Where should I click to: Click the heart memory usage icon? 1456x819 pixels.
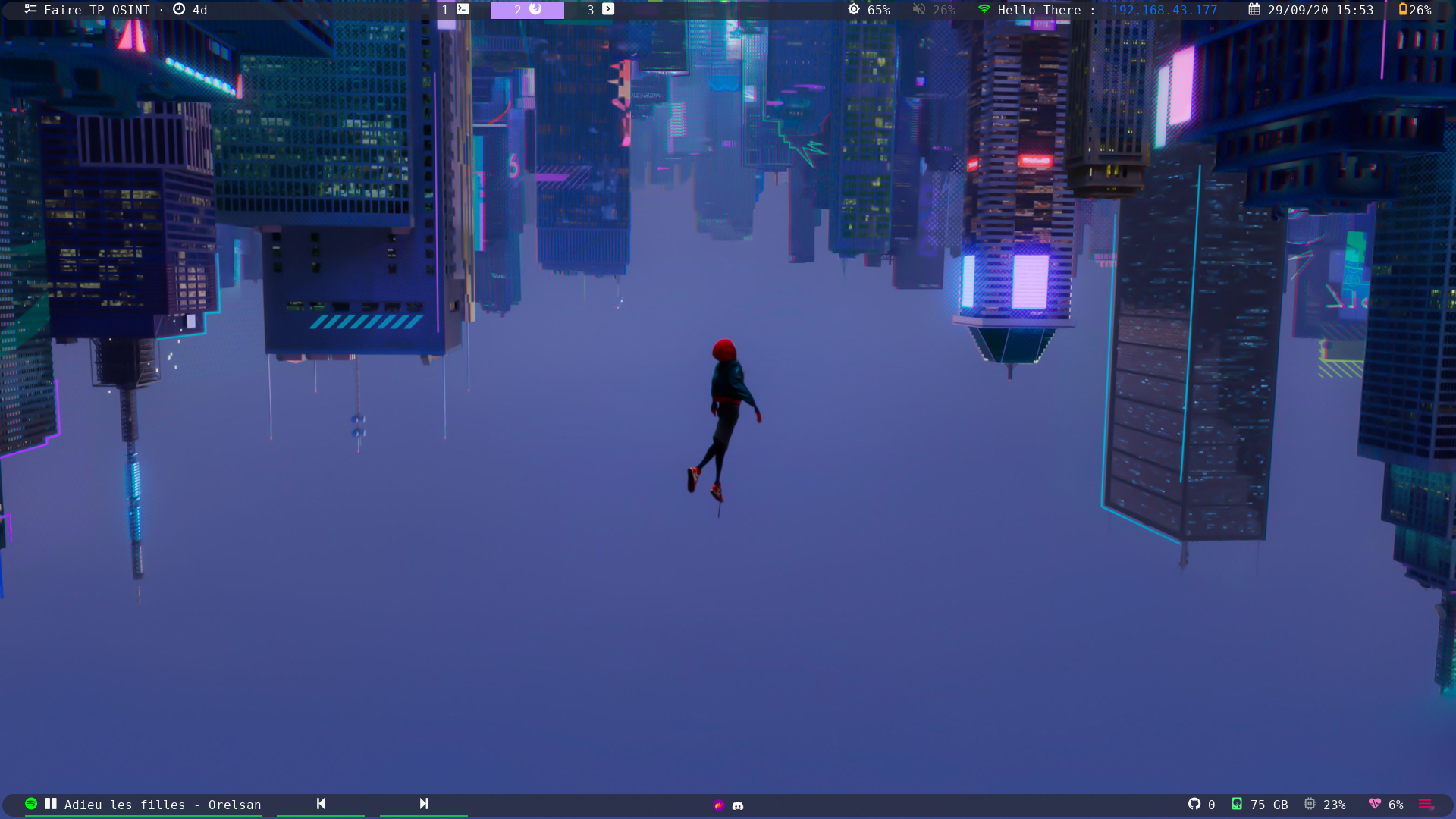(x=1375, y=804)
